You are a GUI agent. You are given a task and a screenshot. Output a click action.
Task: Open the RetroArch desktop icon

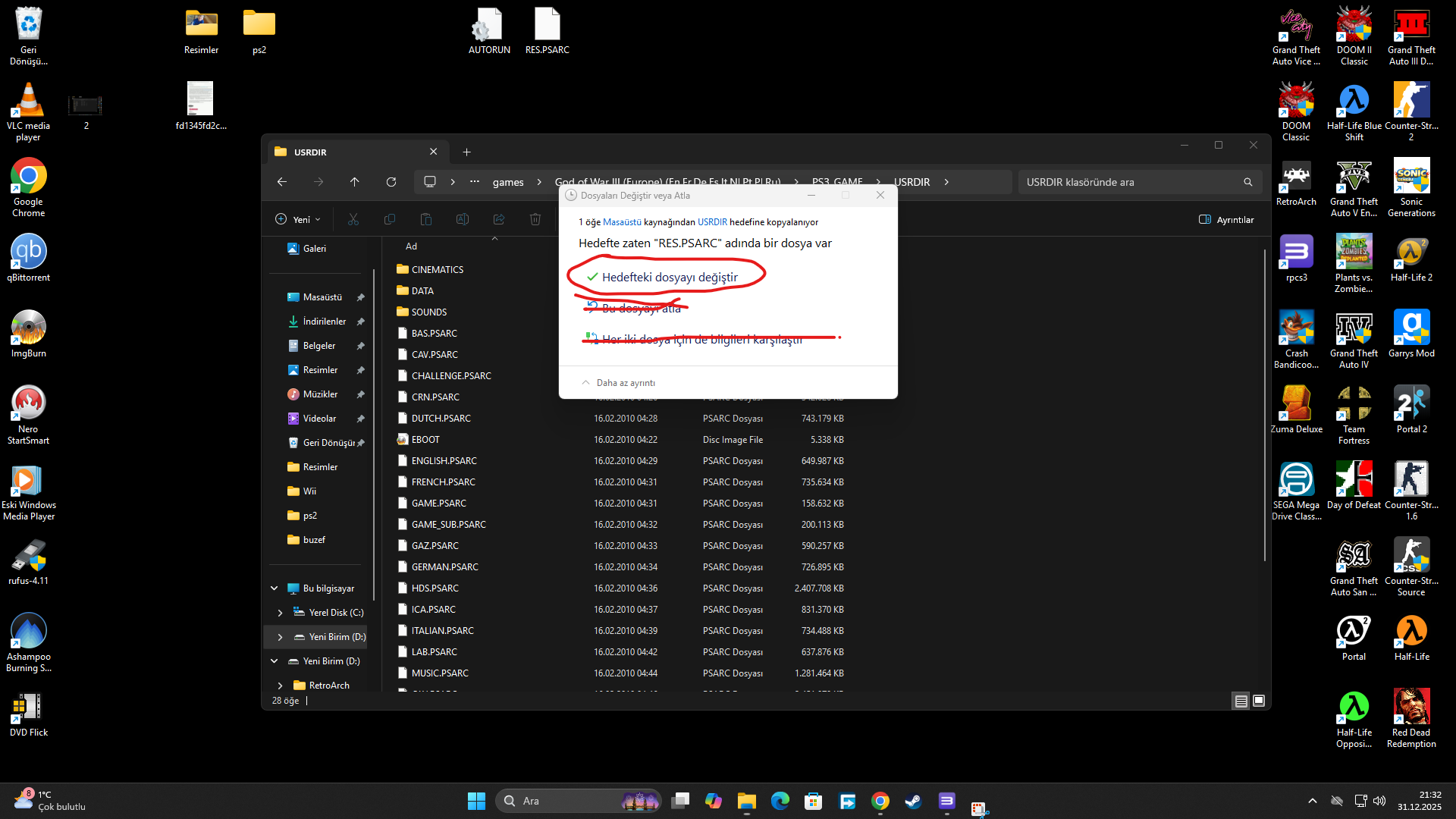point(1296,182)
